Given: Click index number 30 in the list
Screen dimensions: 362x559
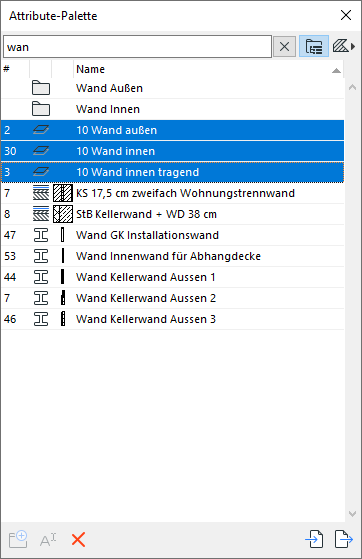Looking at the screenshot, I should [10, 151].
